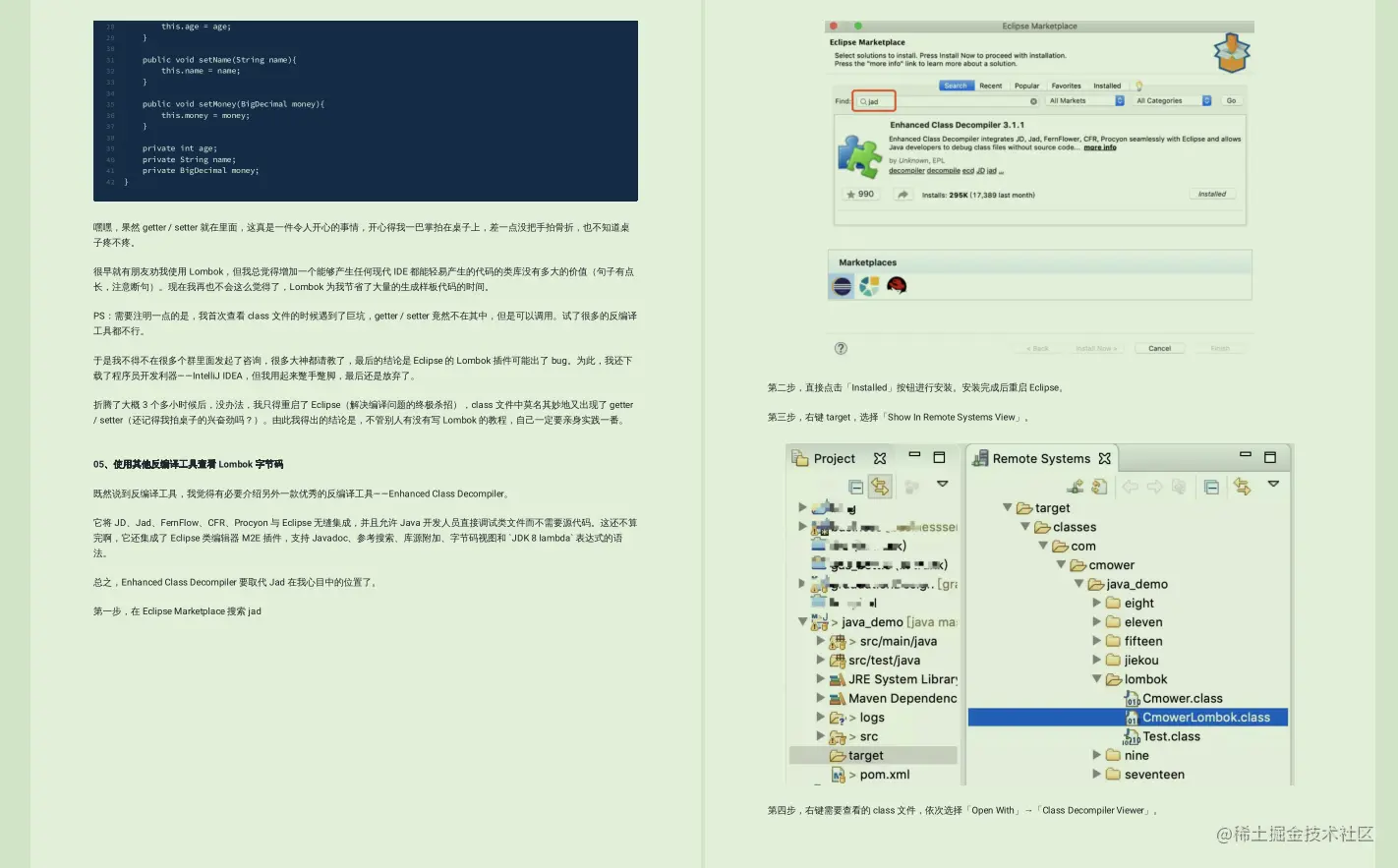
Task: Collapse the java_demo project node
Action: click(802, 622)
